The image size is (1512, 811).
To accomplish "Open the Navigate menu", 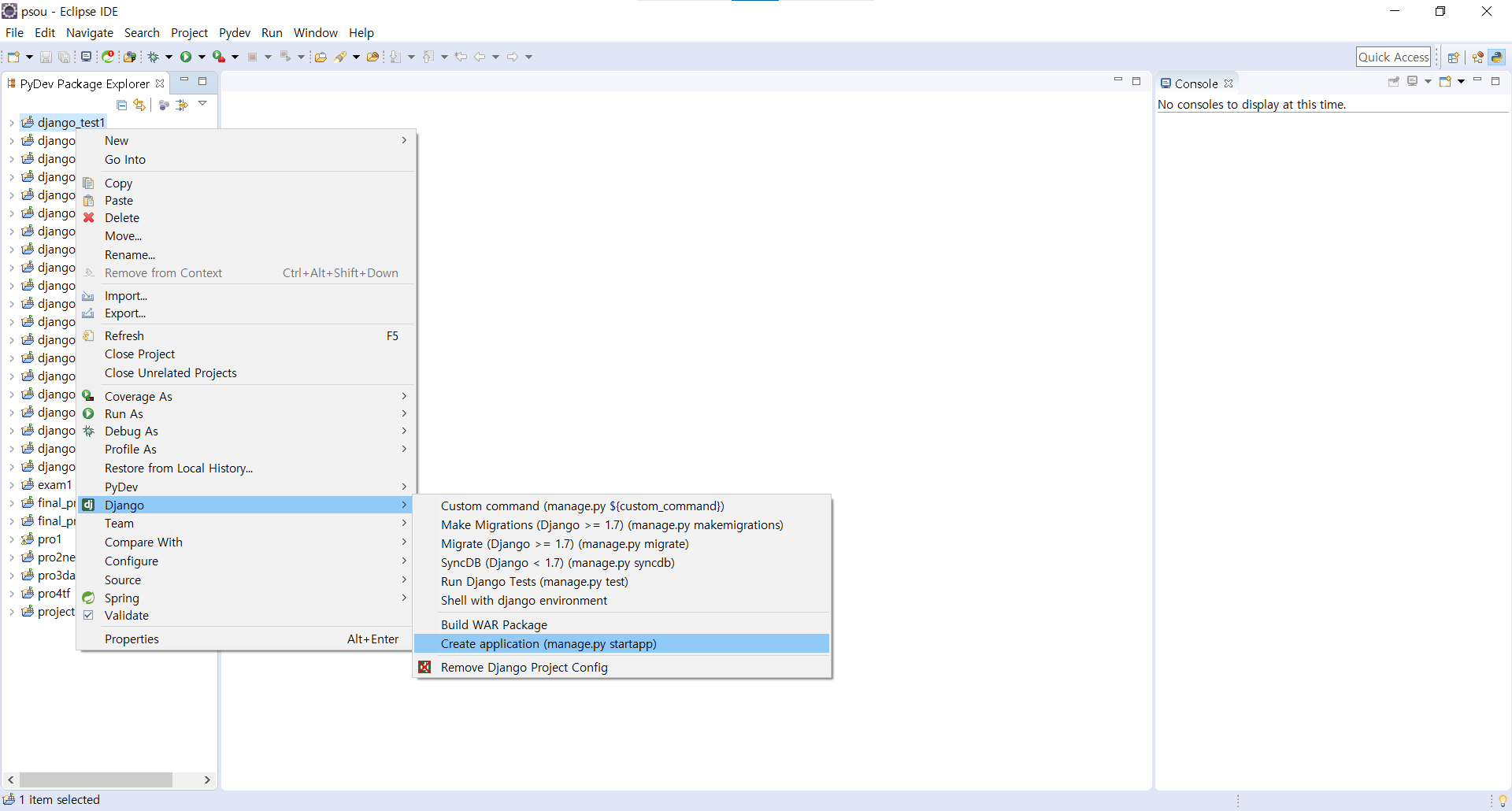I will pos(90,33).
